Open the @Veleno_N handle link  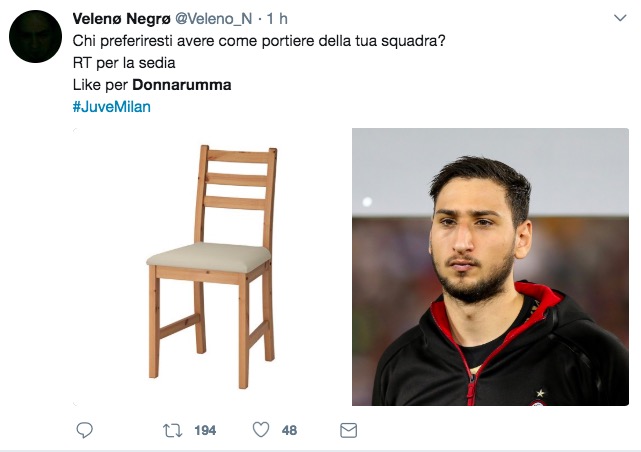point(213,19)
